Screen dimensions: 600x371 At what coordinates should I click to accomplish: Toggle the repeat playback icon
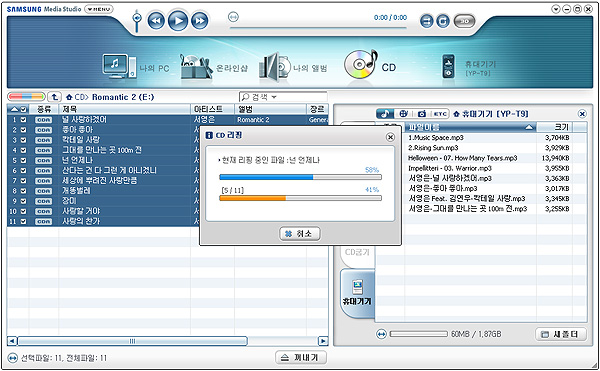pyautogui.click(x=443, y=21)
